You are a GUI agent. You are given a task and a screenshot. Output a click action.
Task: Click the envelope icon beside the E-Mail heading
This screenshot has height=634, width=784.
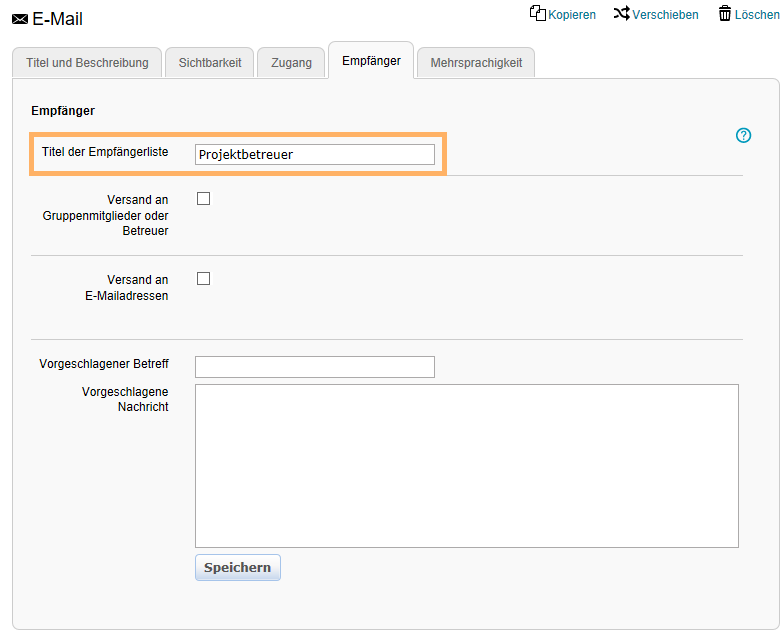pos(20,19)
